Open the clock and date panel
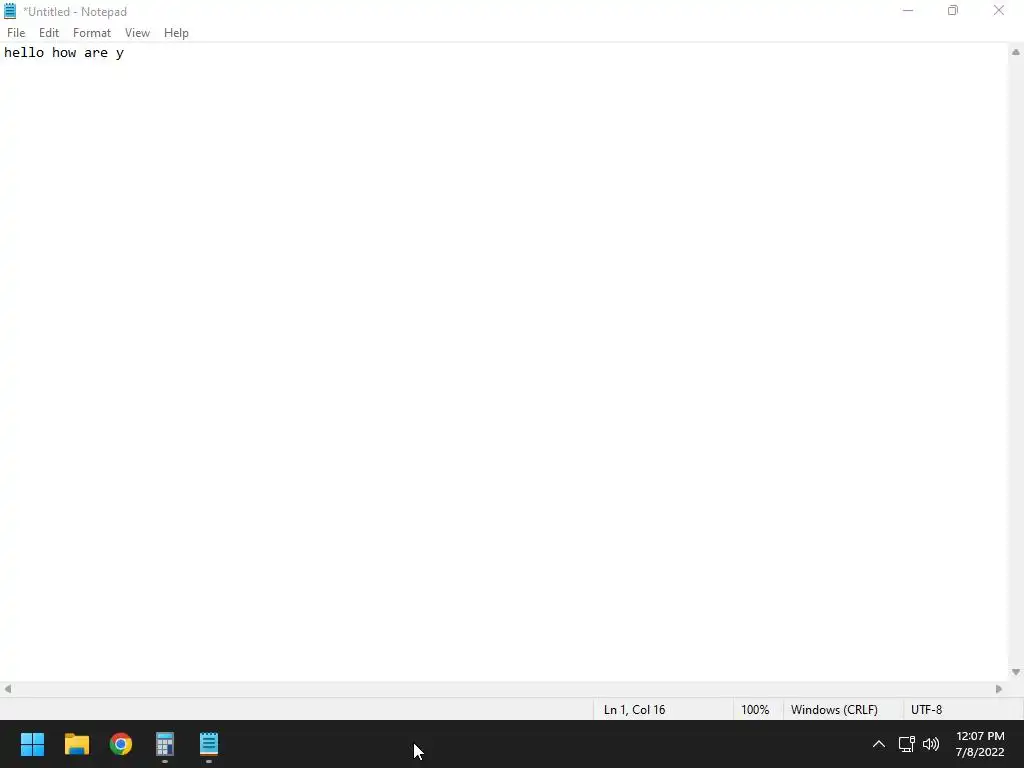The width and height of the screenshot is (1024, 768). click(980, 744)
